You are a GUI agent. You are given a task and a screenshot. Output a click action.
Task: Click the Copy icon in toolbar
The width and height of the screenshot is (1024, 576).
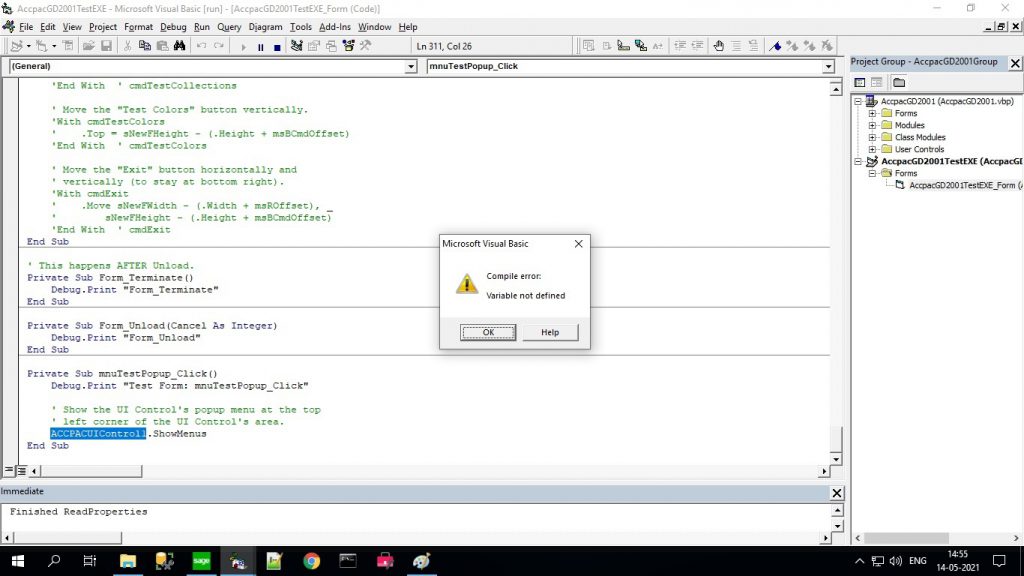coord(144,46)
